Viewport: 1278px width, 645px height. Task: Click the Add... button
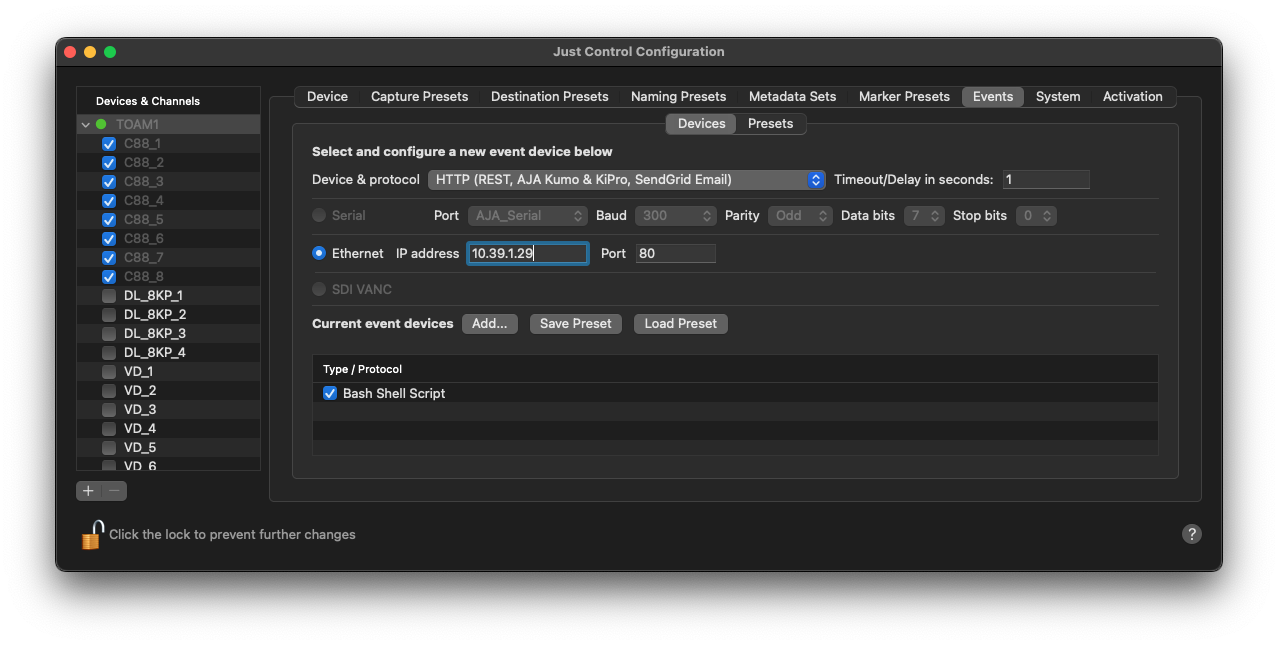pyautogui.click(x=490, y=324)
